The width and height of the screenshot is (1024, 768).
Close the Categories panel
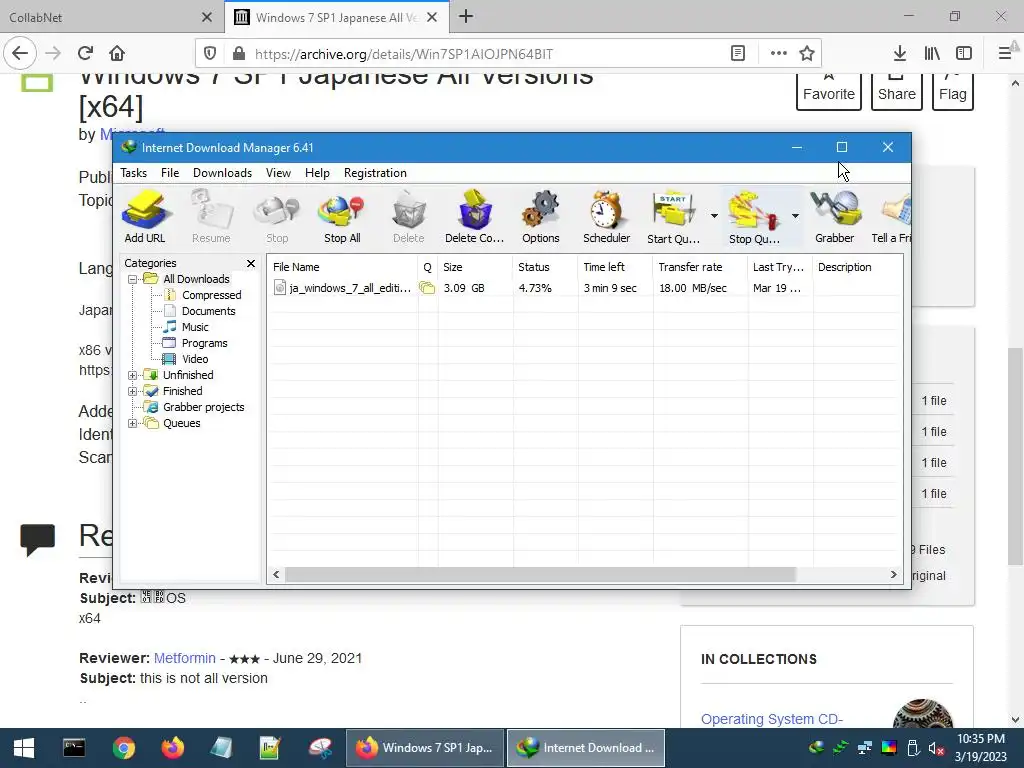[251, 263]
